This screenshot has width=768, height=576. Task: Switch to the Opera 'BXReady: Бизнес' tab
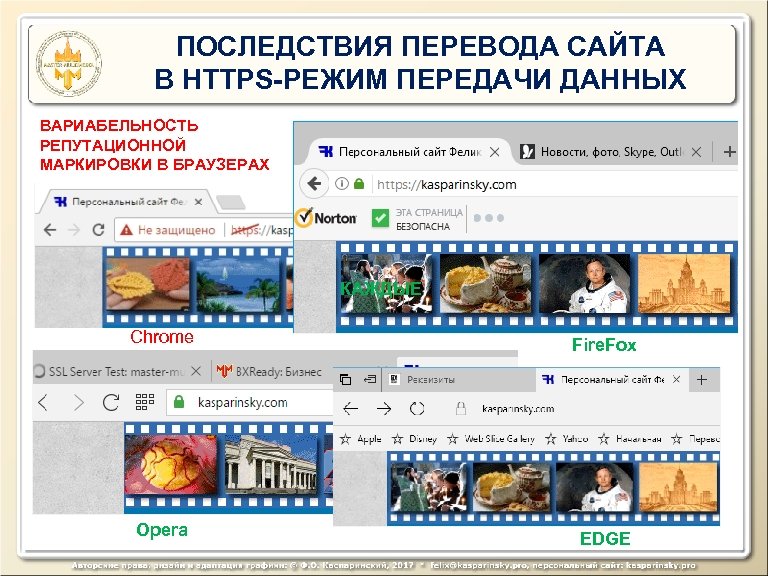click(269, 372)
